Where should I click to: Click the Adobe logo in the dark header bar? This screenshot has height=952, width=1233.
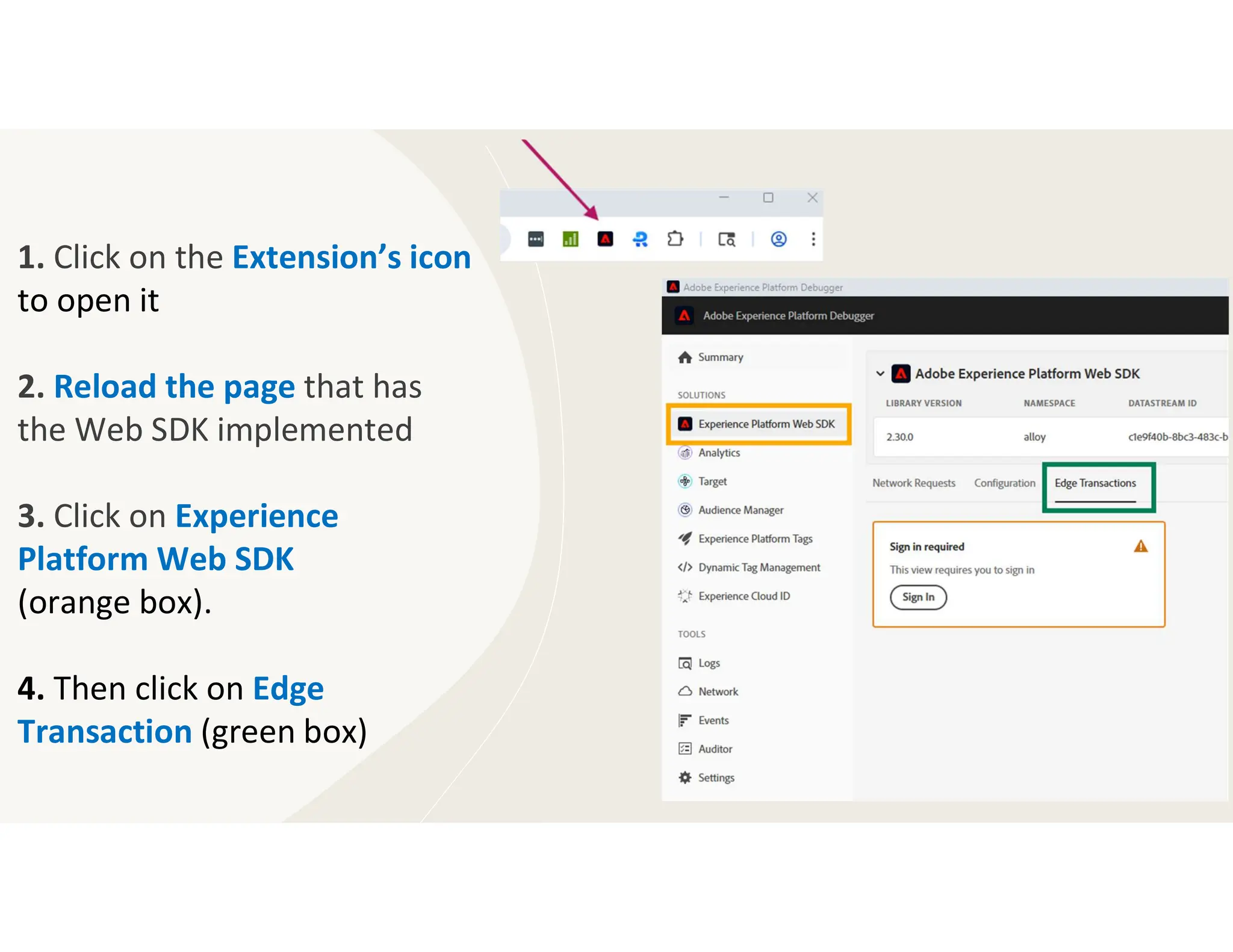[x=685, y=315]
